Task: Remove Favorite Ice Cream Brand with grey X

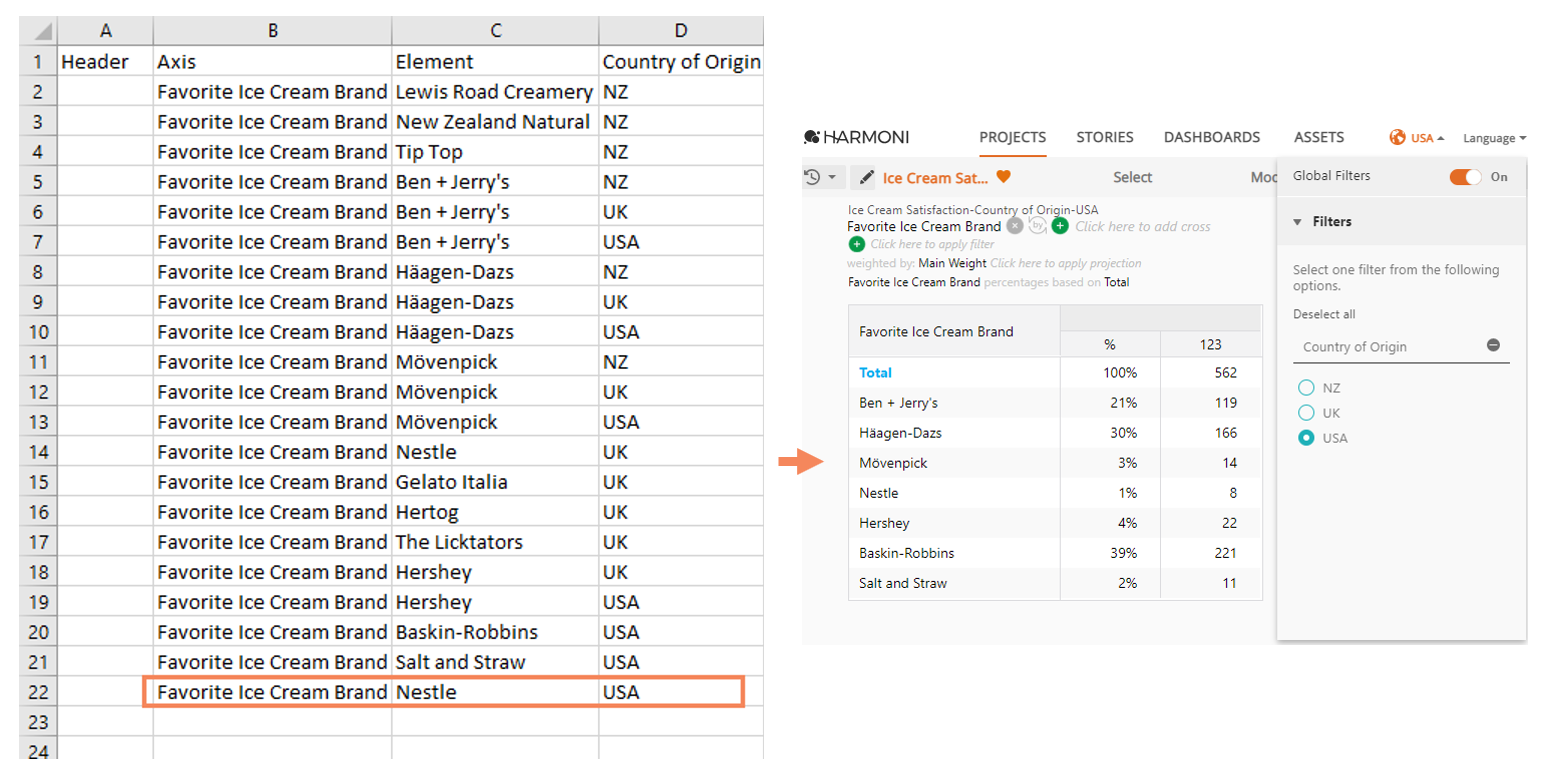Action: point(1015,226)
